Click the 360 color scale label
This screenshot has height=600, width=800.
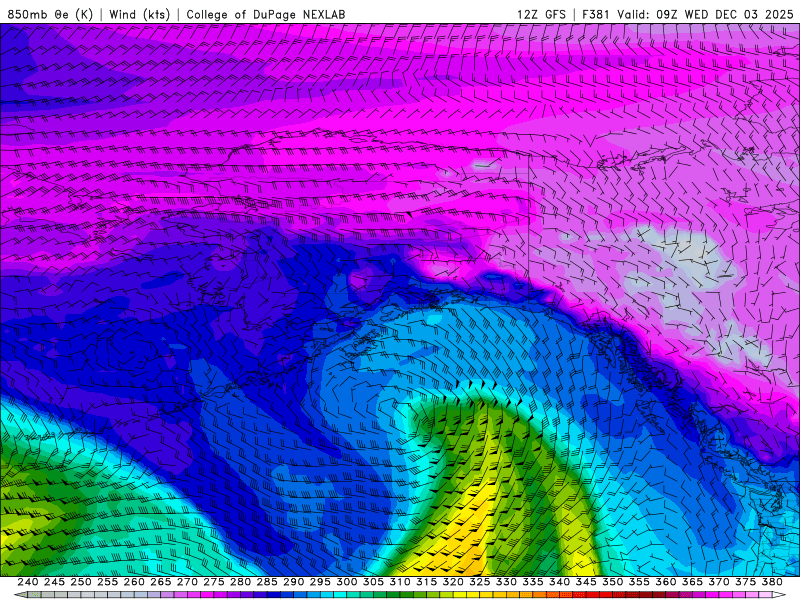click(x=666, y=582)
